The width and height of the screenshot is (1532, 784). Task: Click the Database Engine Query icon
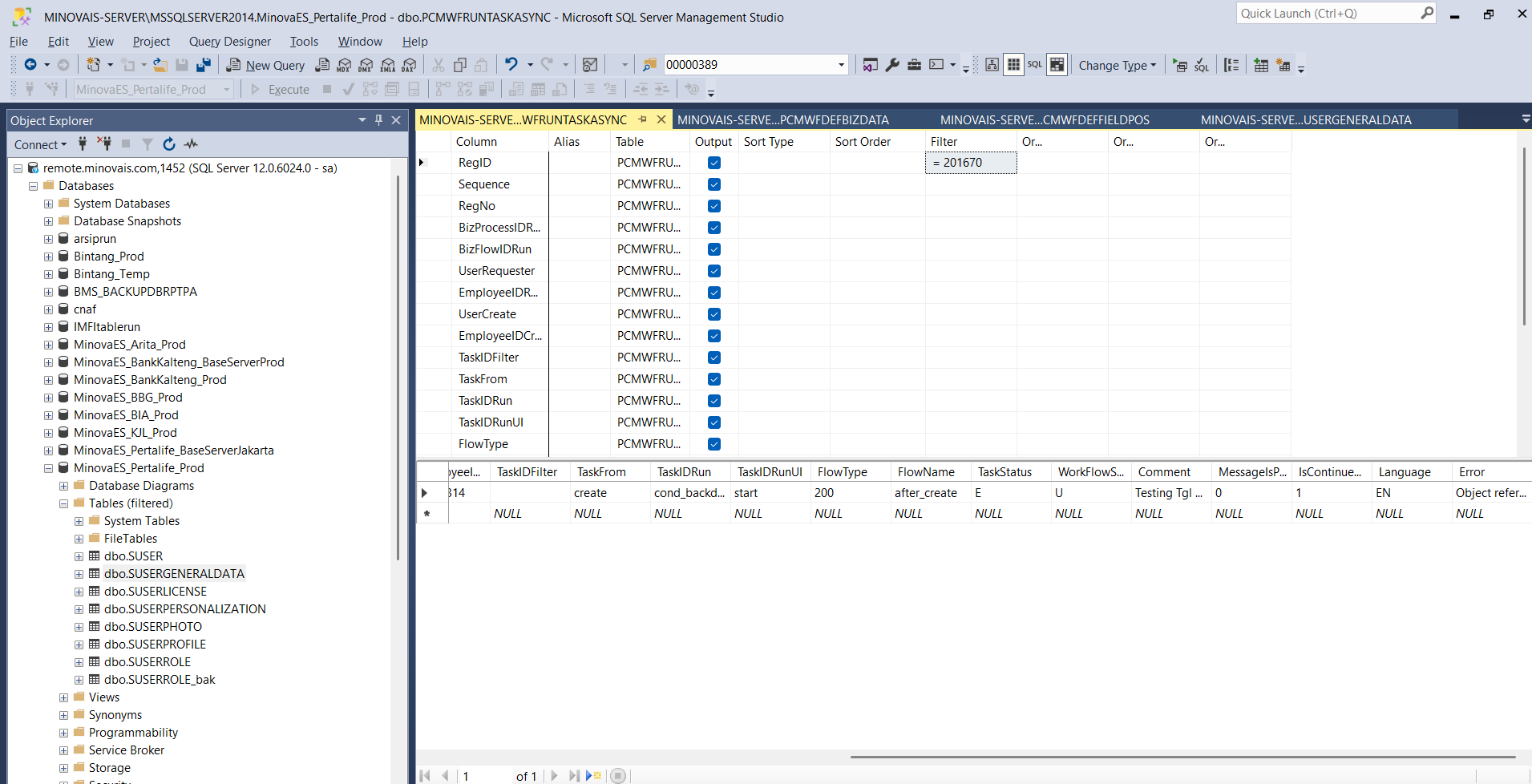[x=322, y=65]
